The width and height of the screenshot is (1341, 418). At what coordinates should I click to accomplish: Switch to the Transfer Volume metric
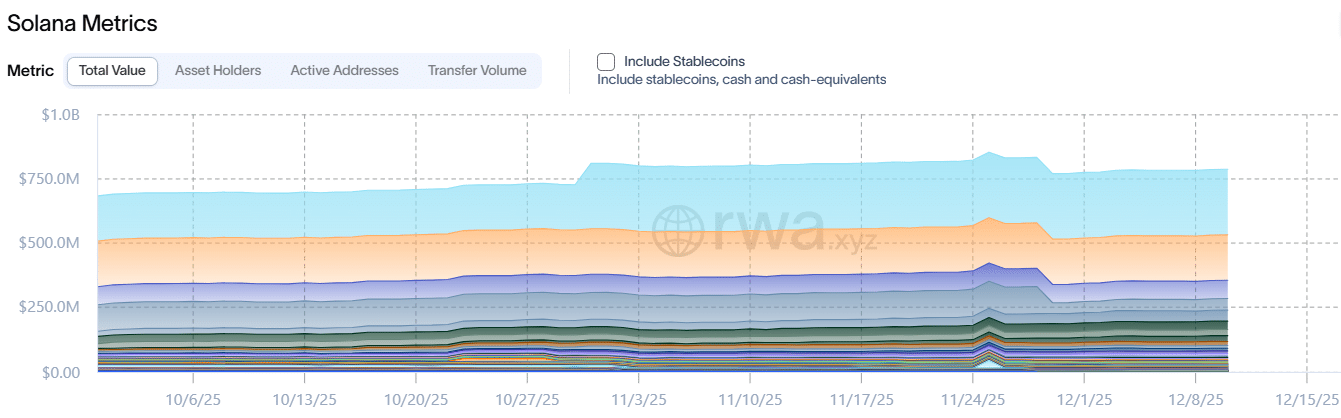(x=477, y=71)
